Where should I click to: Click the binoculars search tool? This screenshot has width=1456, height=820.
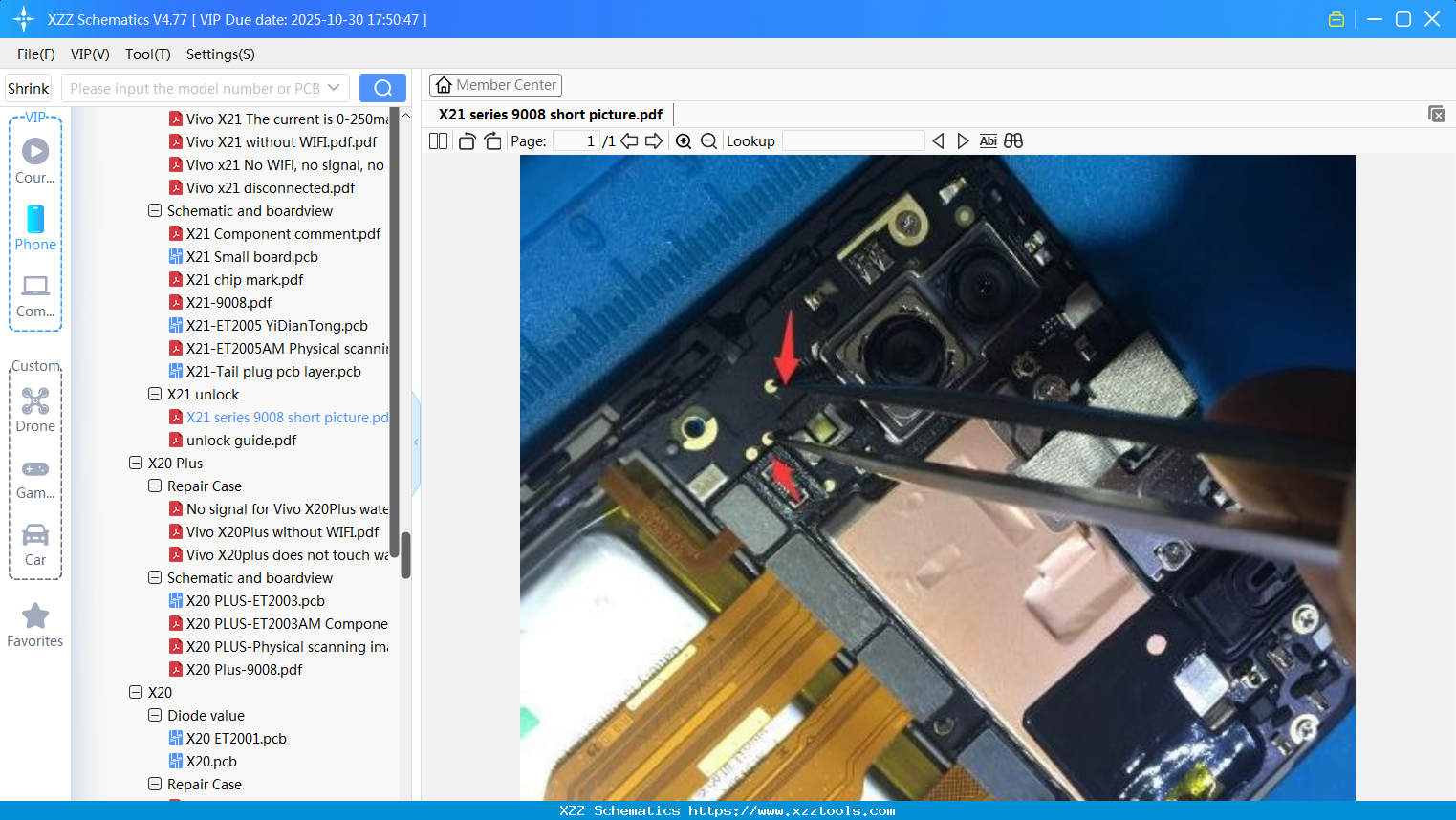(x=1012, y=140)
